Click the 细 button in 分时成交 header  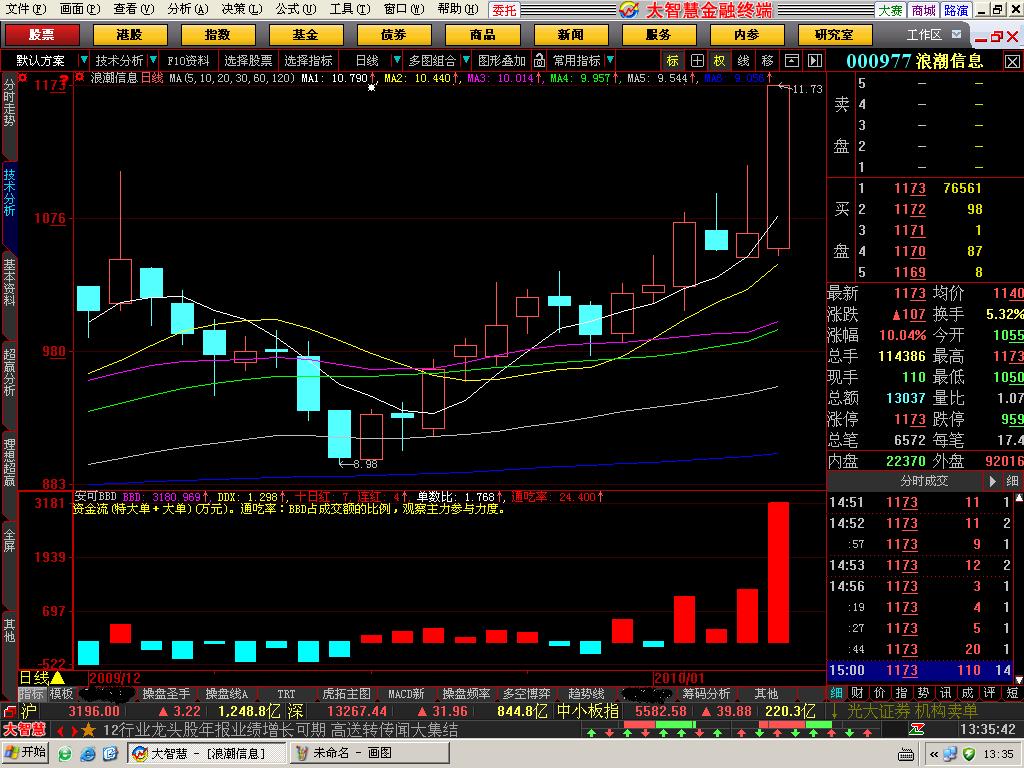pos(1012,481)
